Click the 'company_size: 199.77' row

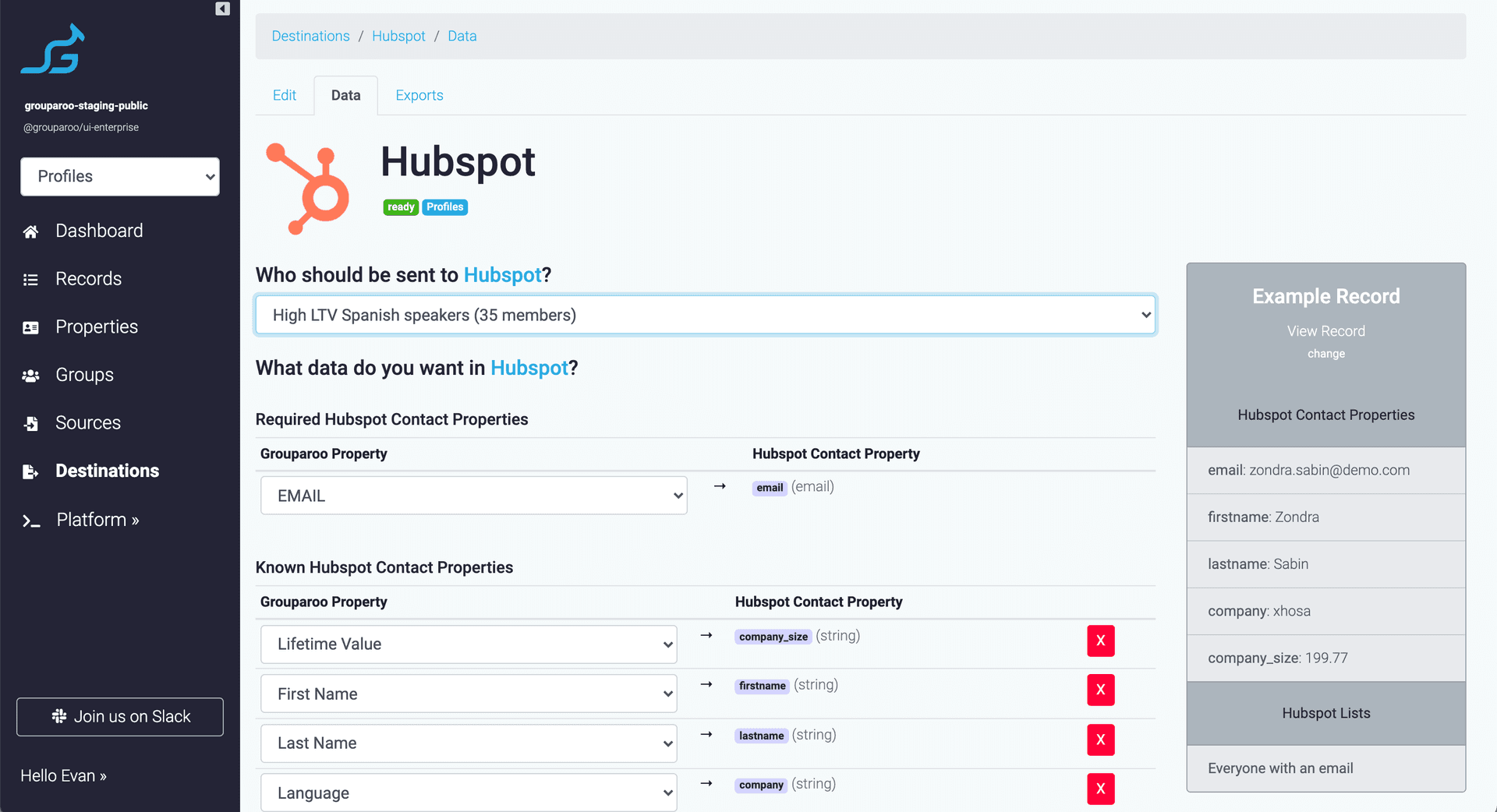1325,658
